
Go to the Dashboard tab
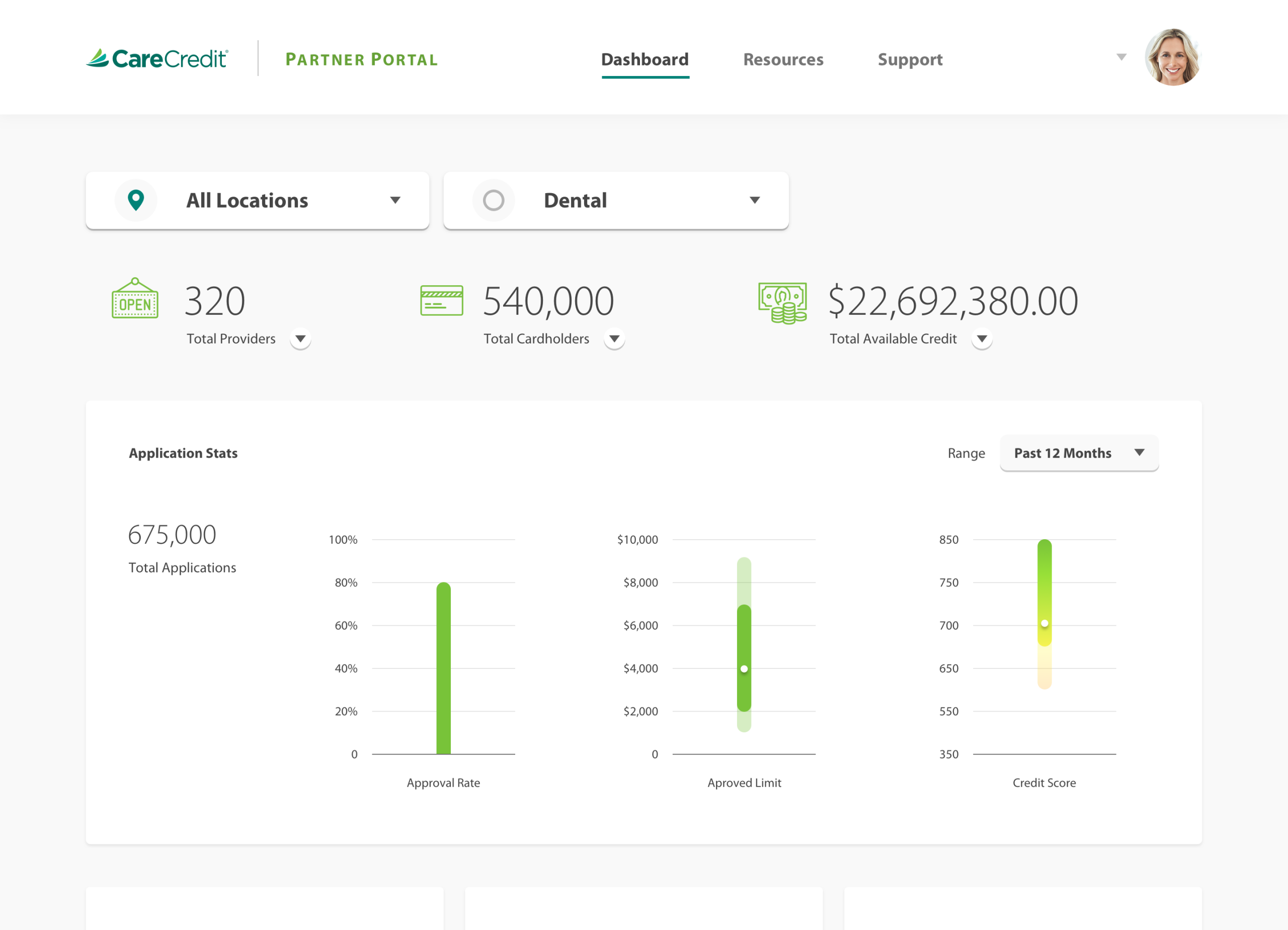pos(645,60)
